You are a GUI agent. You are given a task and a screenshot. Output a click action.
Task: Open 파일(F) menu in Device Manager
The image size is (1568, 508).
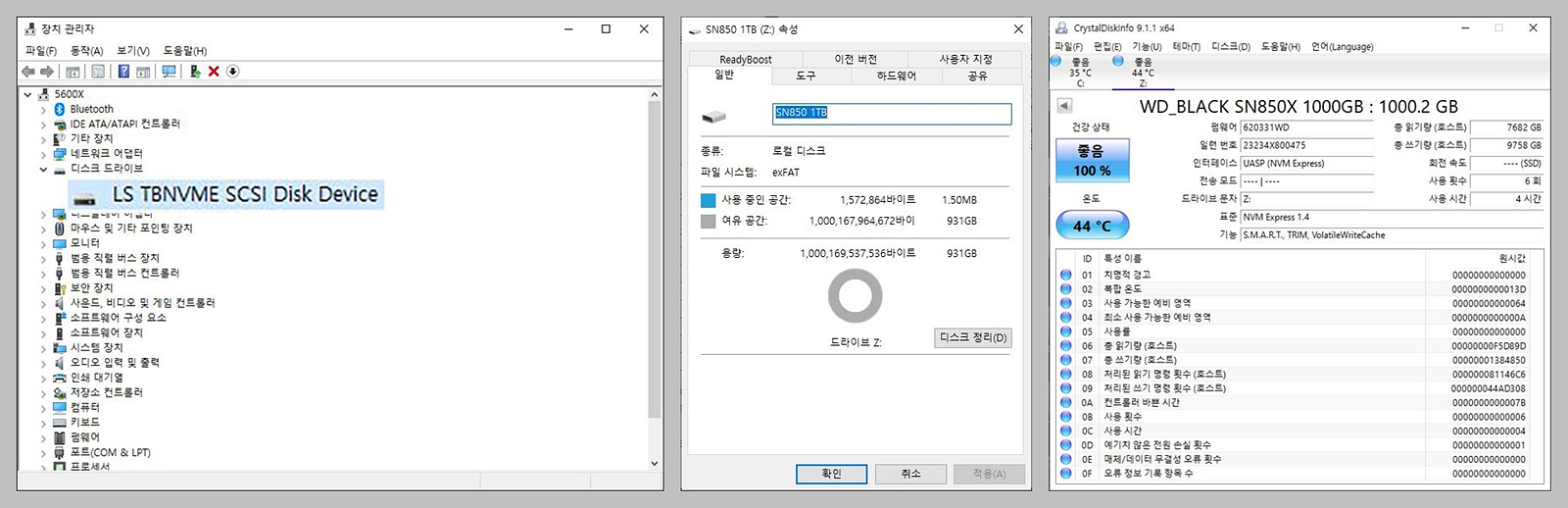click(x=41, y=51)
